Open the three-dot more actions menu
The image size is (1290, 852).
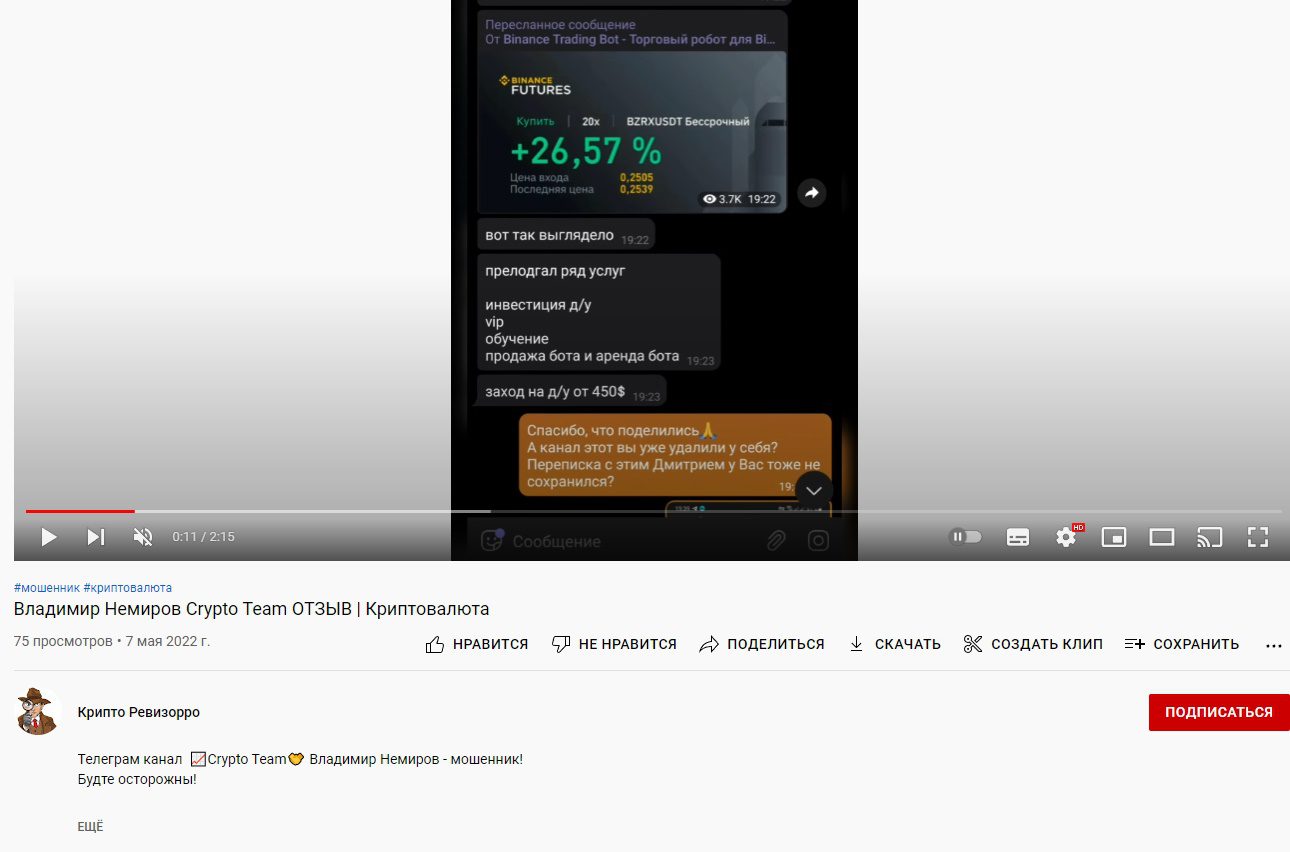[x=1273, y=645]
